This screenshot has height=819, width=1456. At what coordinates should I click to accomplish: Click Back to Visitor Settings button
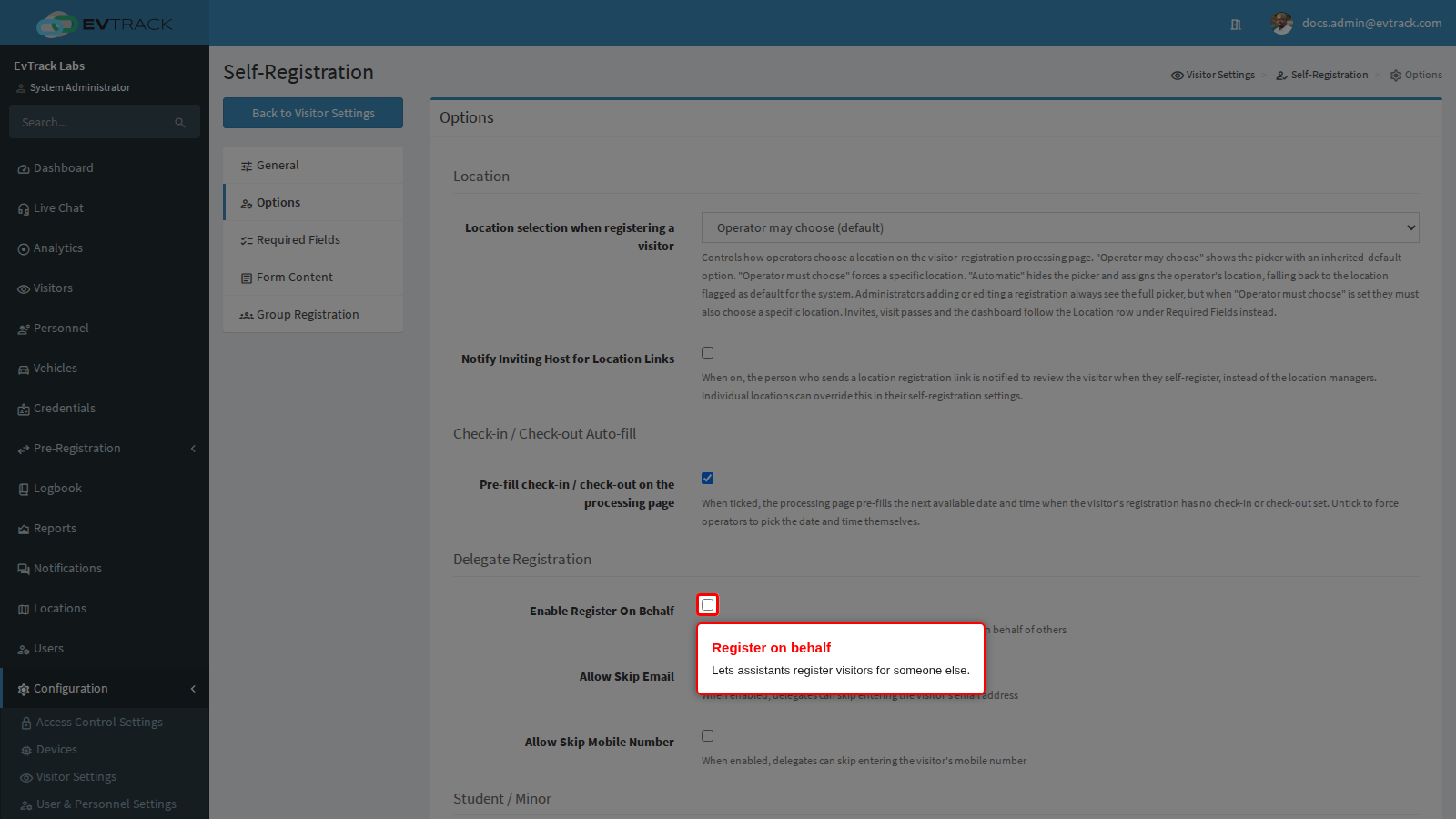[x=313, y=113]
